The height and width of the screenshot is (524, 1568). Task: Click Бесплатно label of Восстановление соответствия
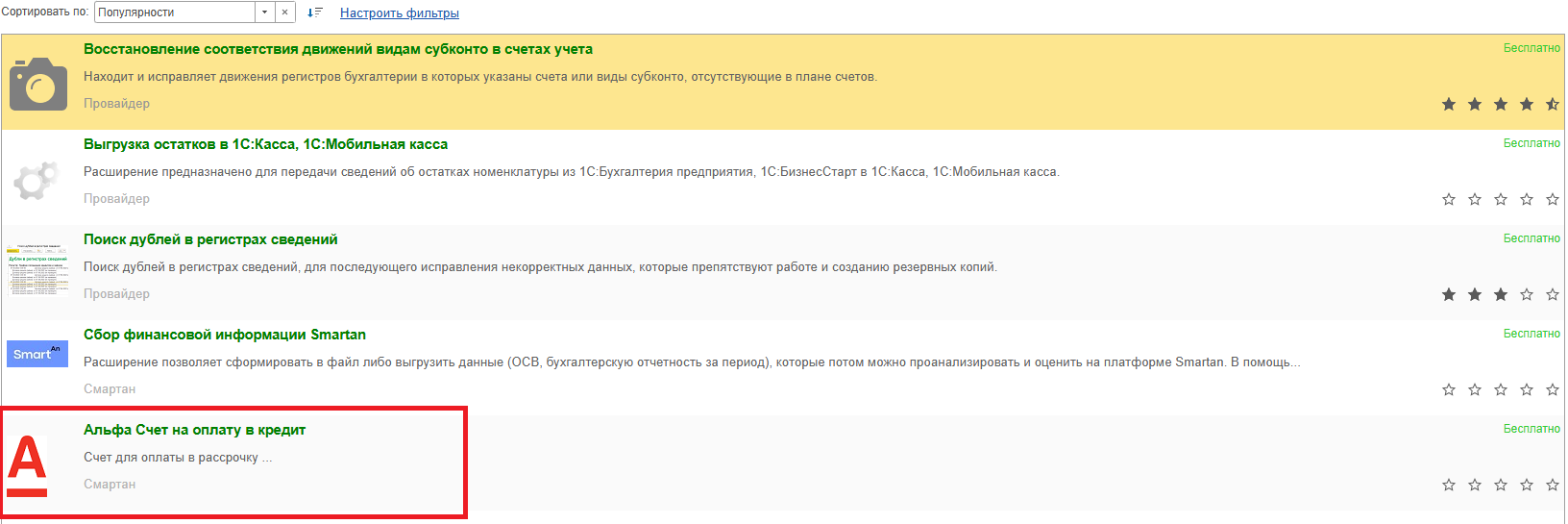point(1531,48)
